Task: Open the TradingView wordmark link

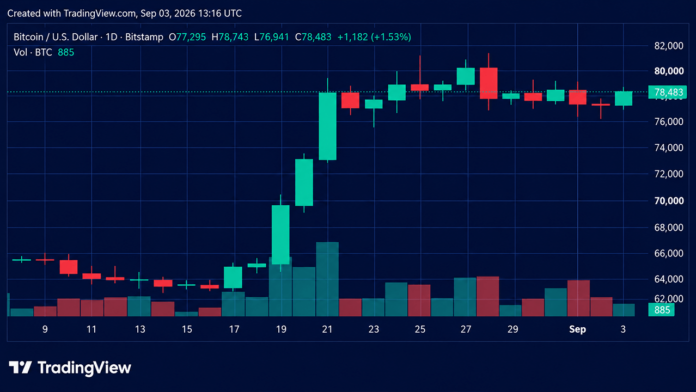Action: pos(84,368)
